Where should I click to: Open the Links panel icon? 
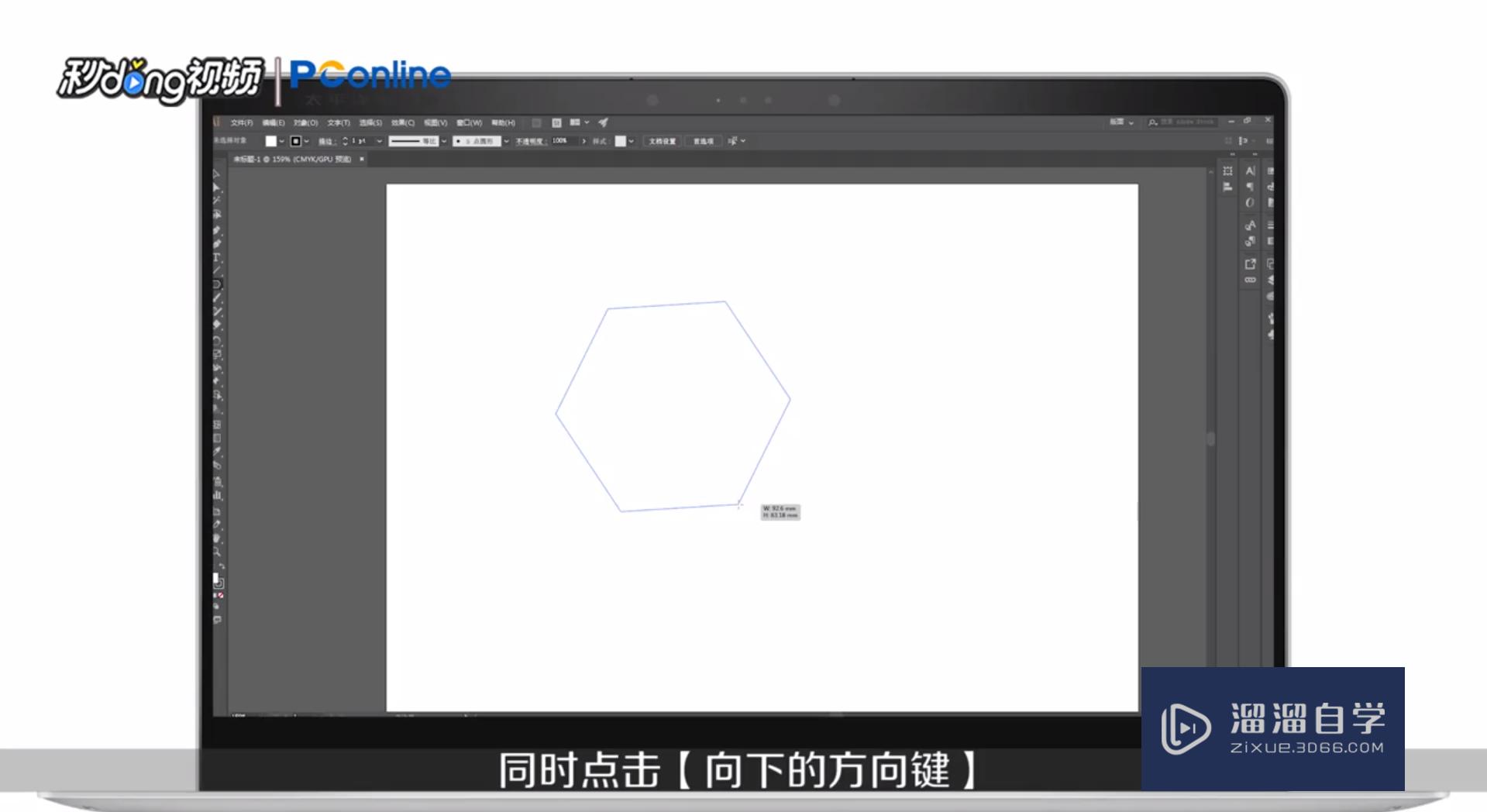[x=1250, y=280]
